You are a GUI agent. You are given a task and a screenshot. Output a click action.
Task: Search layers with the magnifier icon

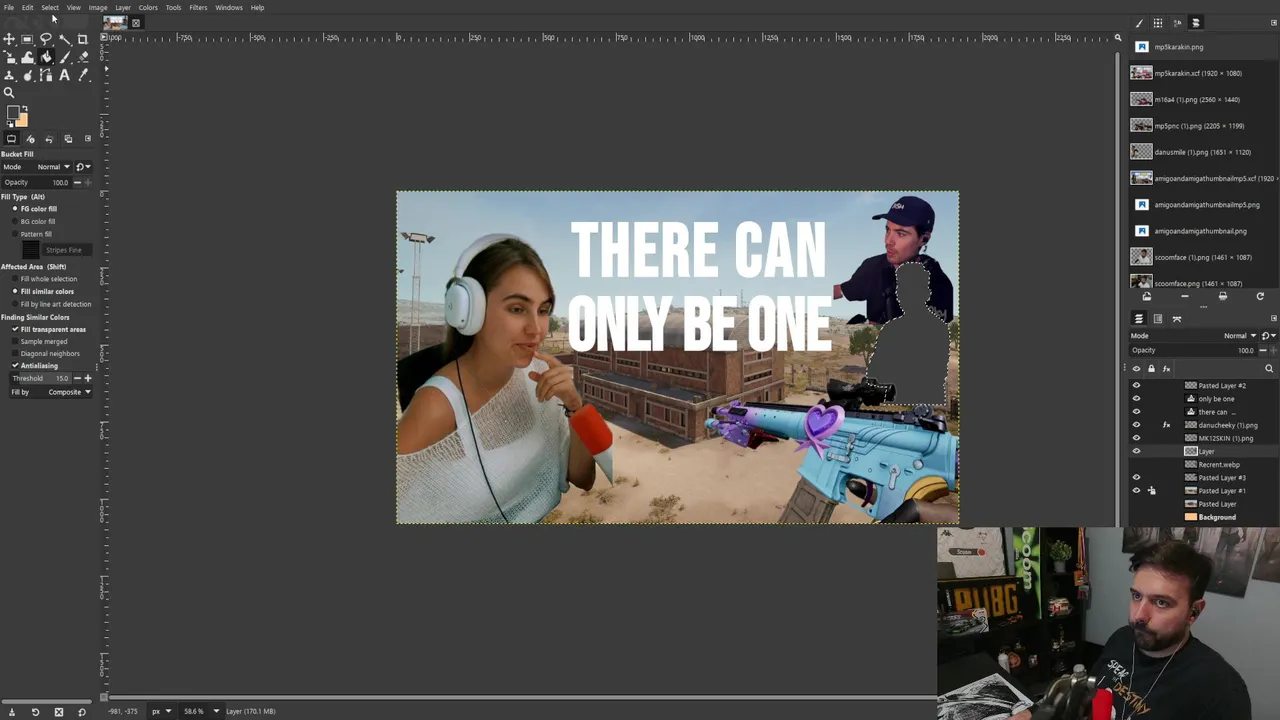pos(1269,369)
